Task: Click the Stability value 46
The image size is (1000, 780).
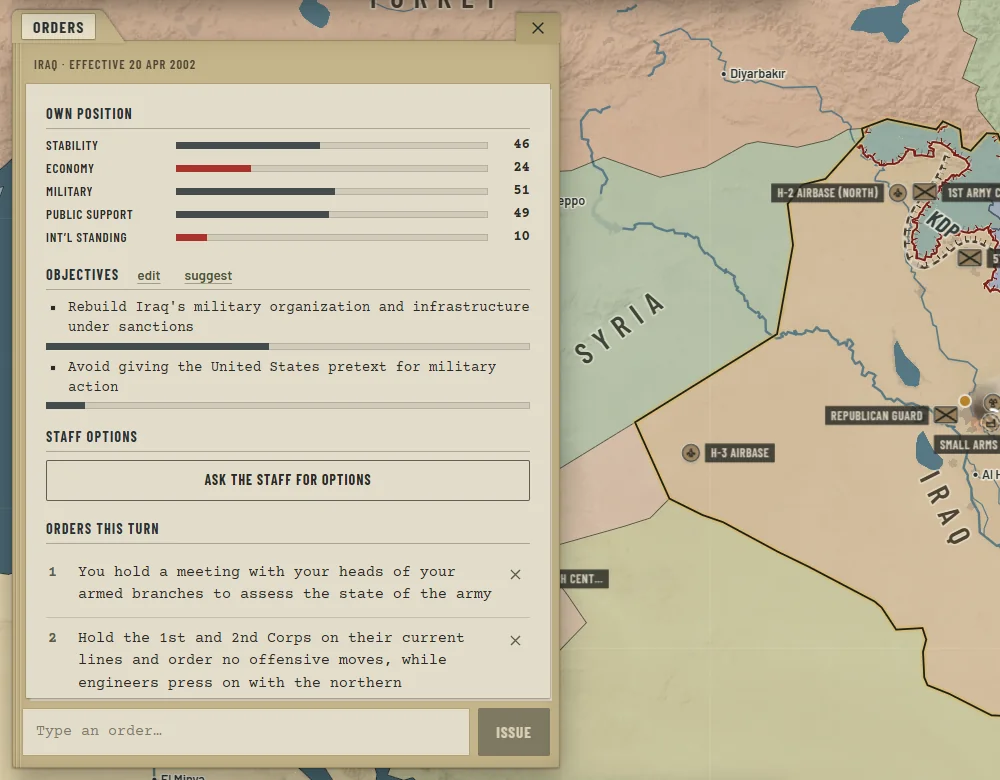Action: [x=521, y=144]
